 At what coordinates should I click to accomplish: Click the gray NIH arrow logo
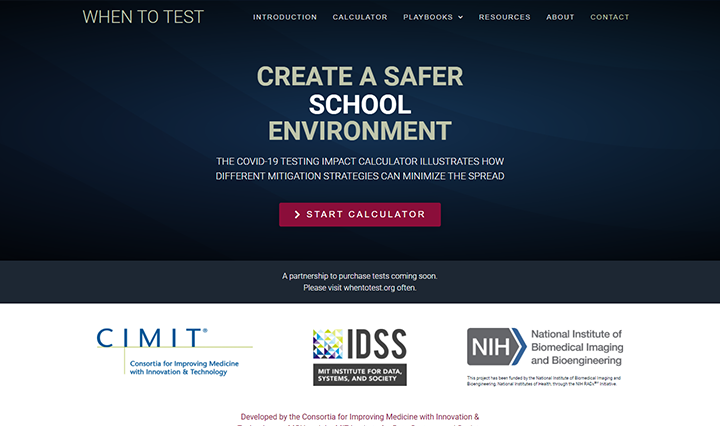pos(495,346)
